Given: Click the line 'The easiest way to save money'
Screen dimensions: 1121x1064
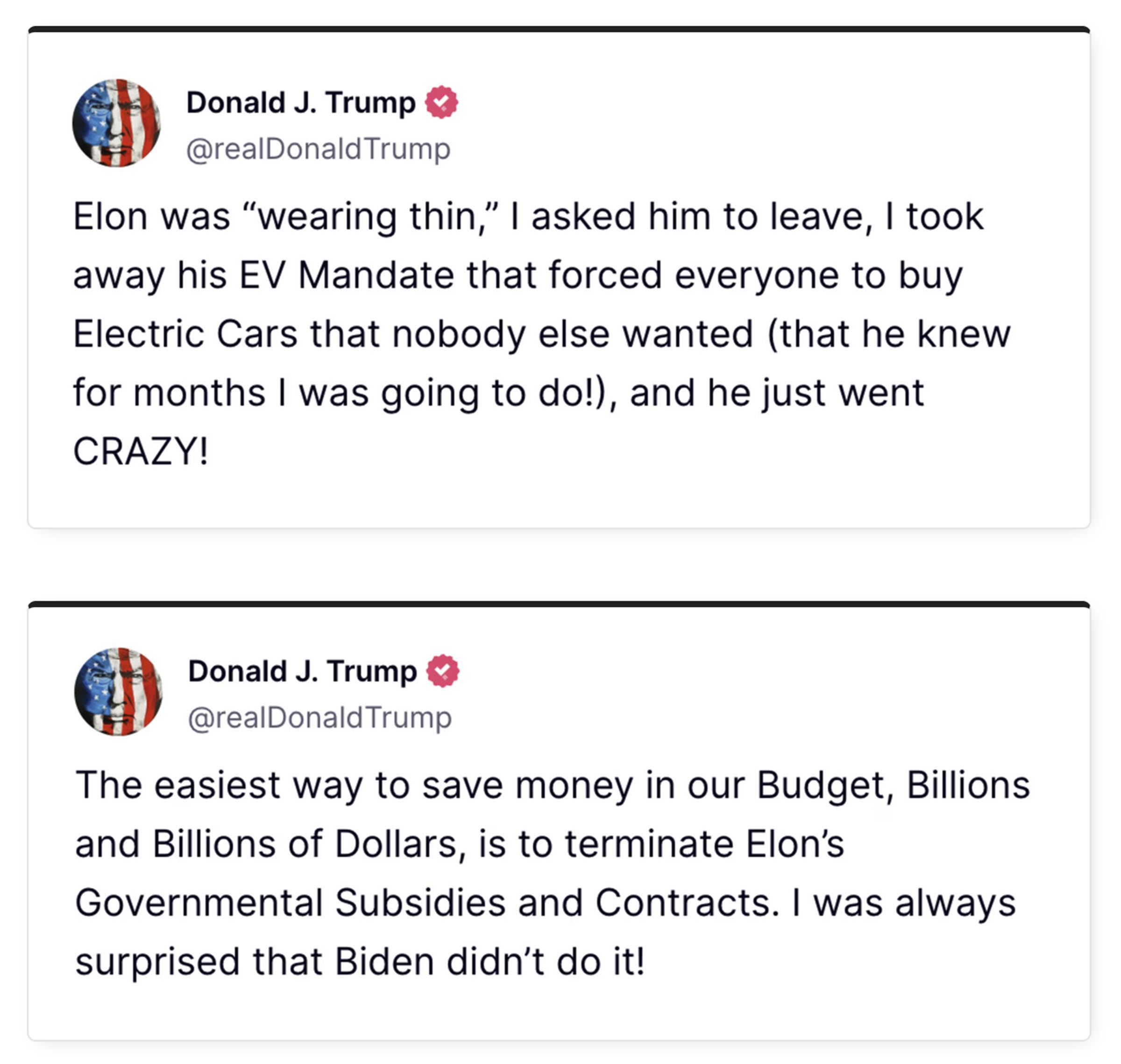Looking at the screenshot, I should tap(553, 786).
